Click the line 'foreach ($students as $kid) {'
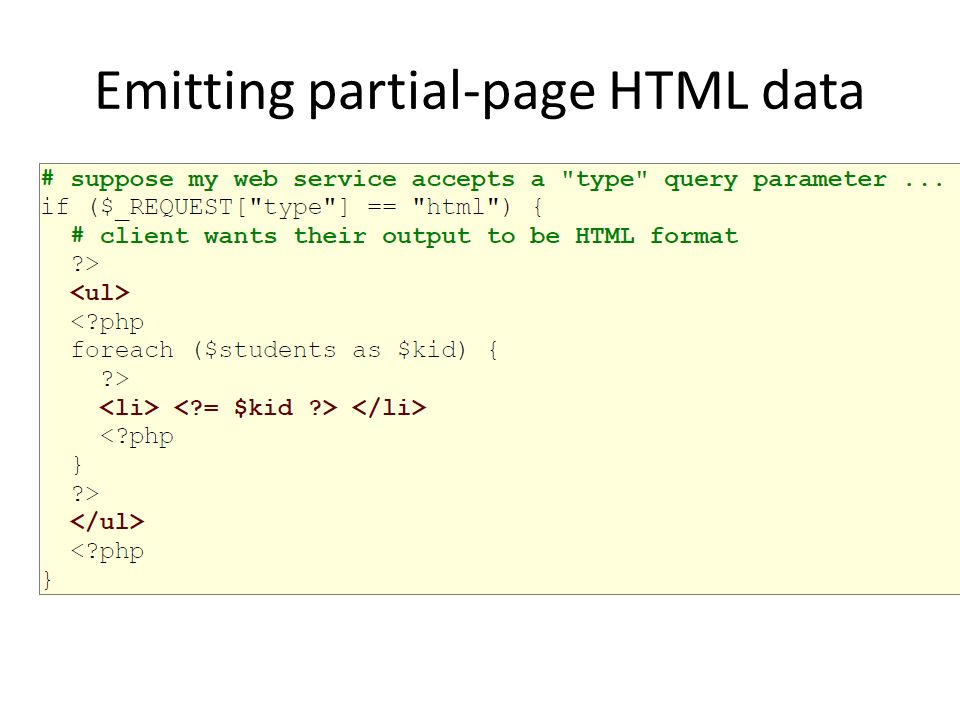 coord(284,350)
